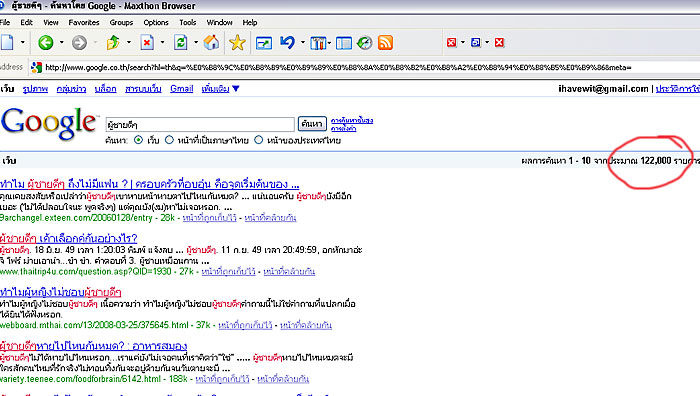Toggle the sidebar panel icon

[x=344, y=43]
